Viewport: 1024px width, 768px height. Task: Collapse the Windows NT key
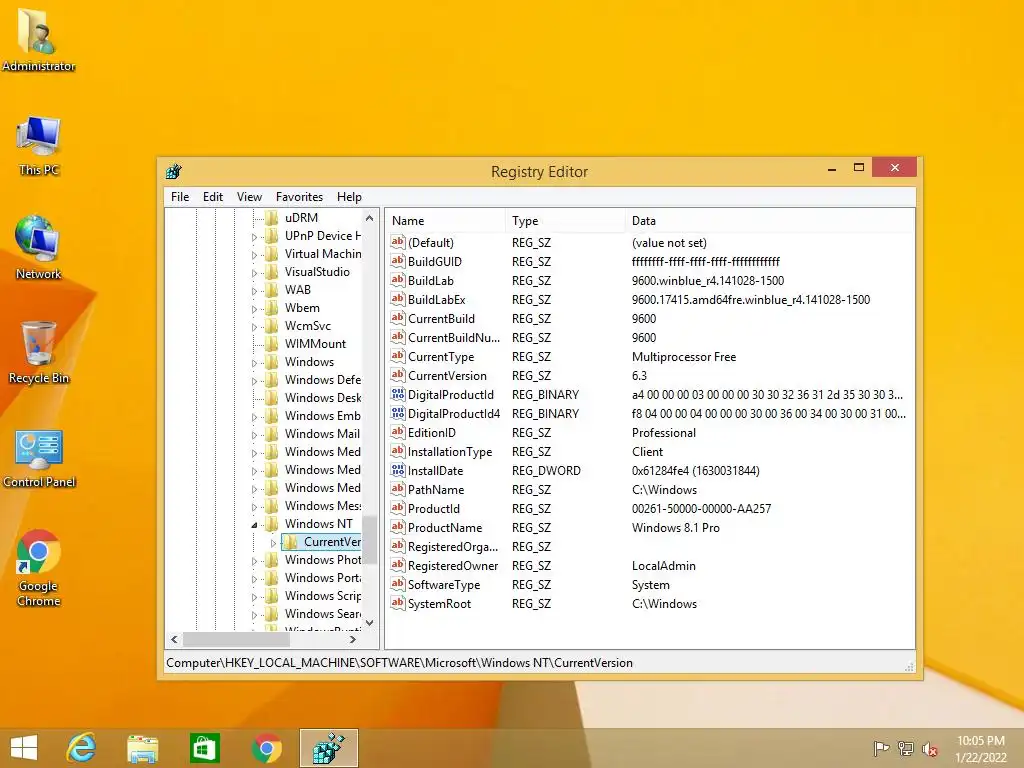255,524
